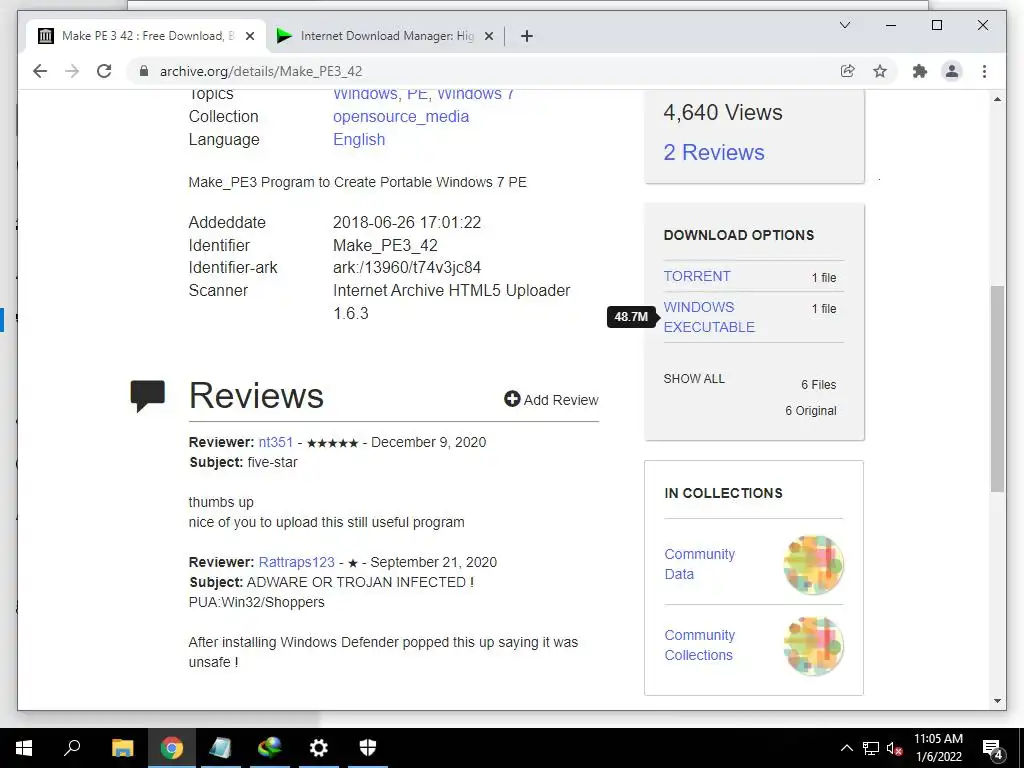This screenshot has width=1024, height=768.
Task: Click the page scroll up arrow
Action: tap(997, 99)
